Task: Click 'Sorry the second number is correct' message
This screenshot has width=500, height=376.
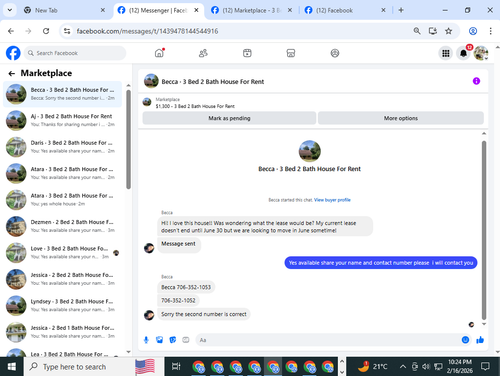Action: pyautogui.click(x=204, y=314)
